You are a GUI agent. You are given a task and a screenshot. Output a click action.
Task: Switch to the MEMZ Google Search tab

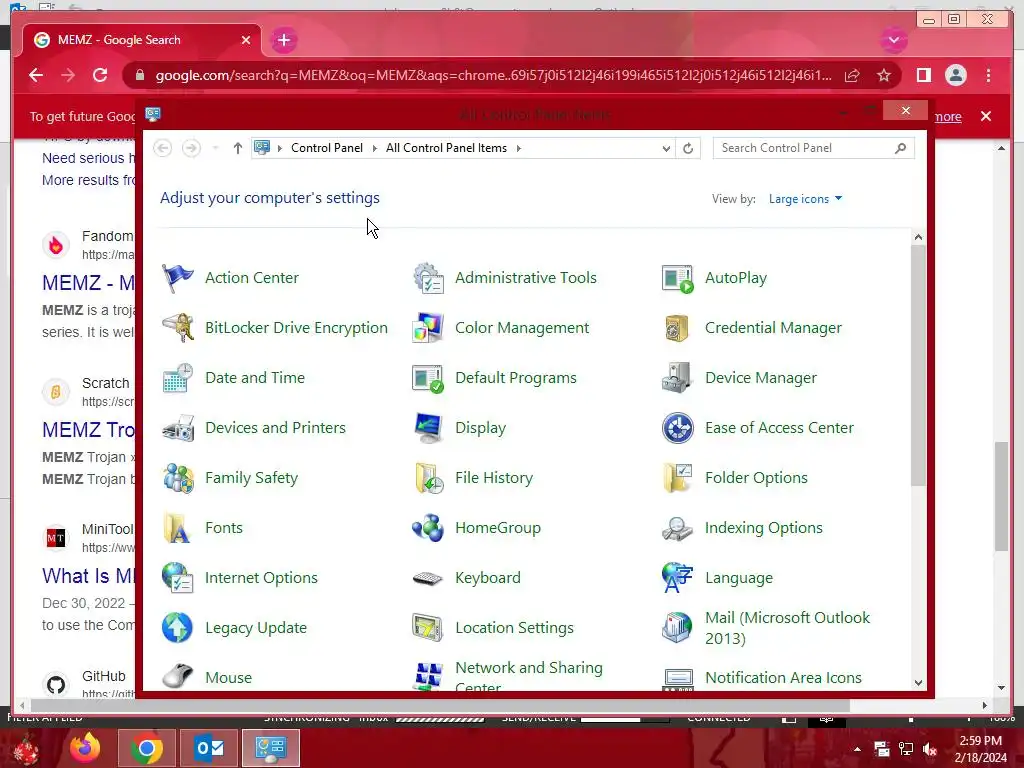pos(142,40)
